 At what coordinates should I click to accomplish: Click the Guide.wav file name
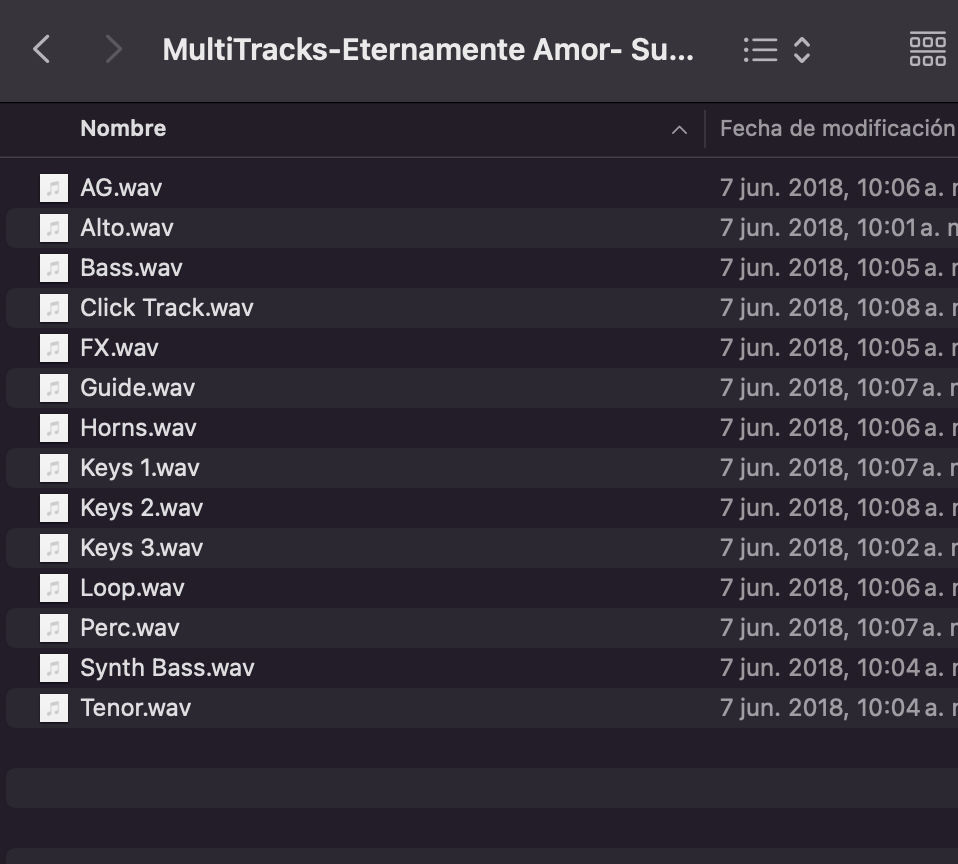click(x=137, y=388)
